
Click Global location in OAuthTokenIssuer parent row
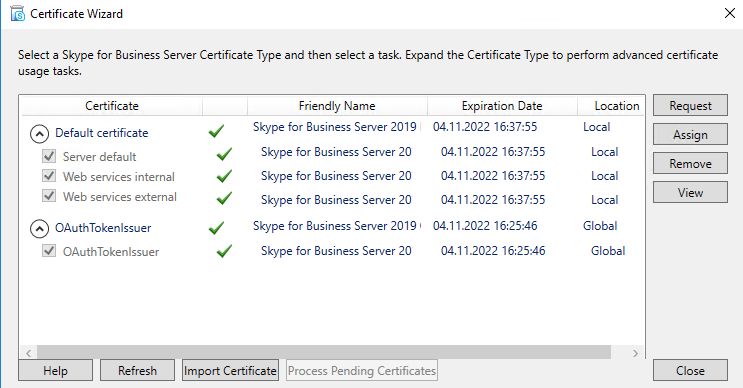[600, 226]
